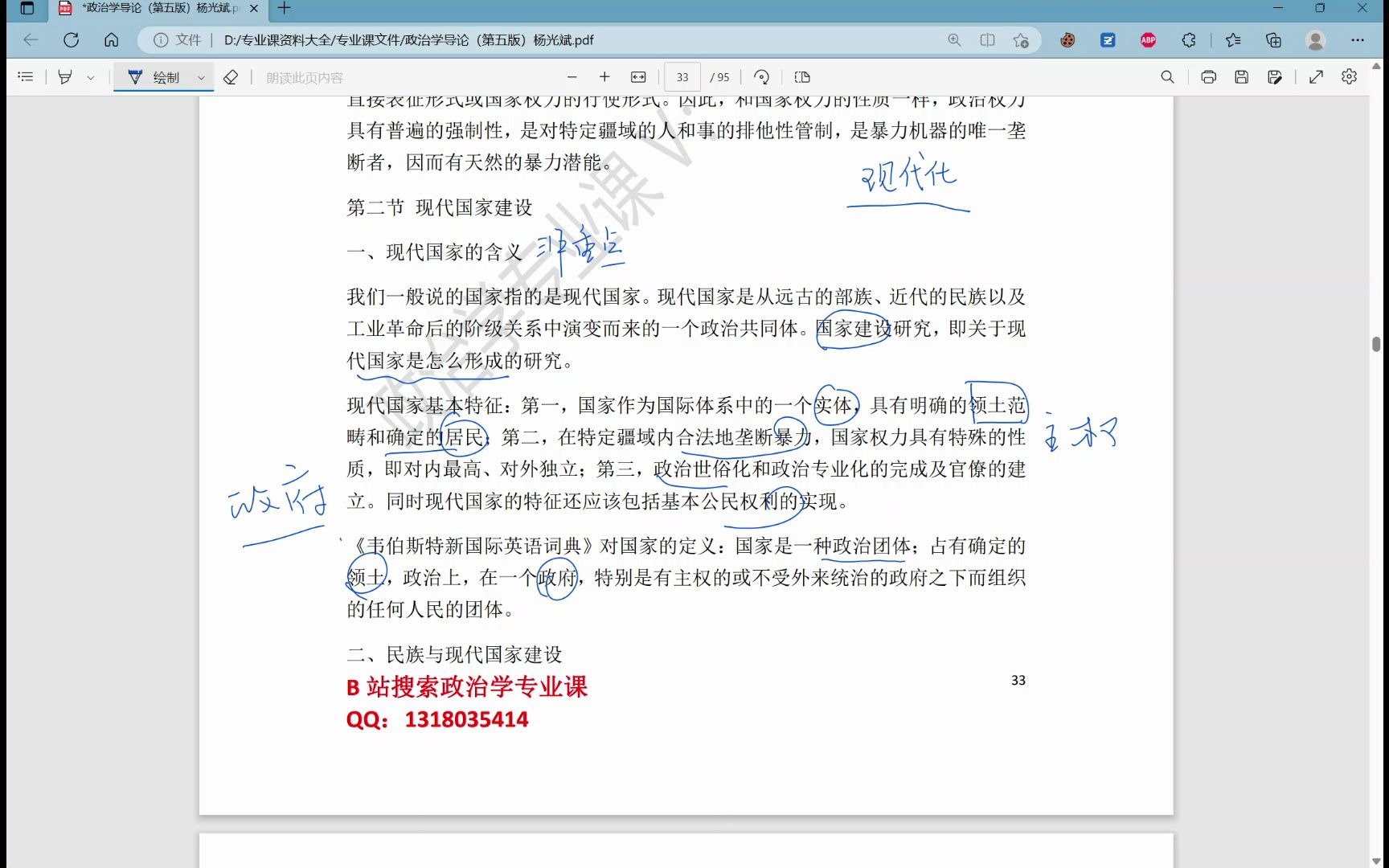Click the page number 33 footer
The image size is (1389, 868).
pyautogui.click(x=1018, y=680)
